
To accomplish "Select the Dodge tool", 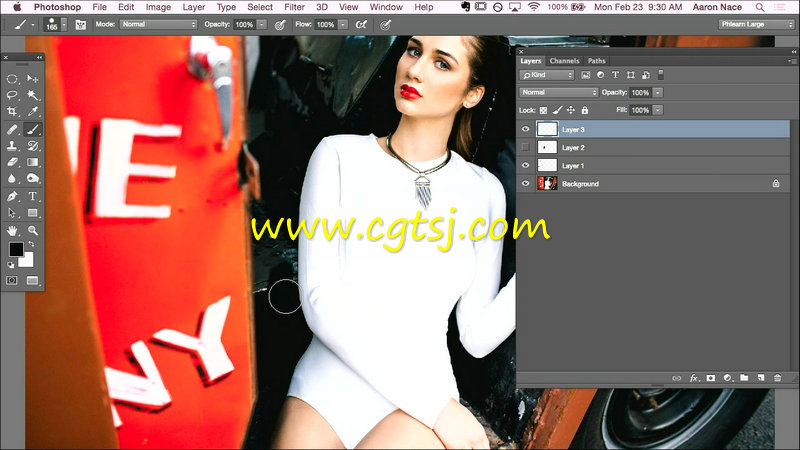I will click(x=32, y=179).
